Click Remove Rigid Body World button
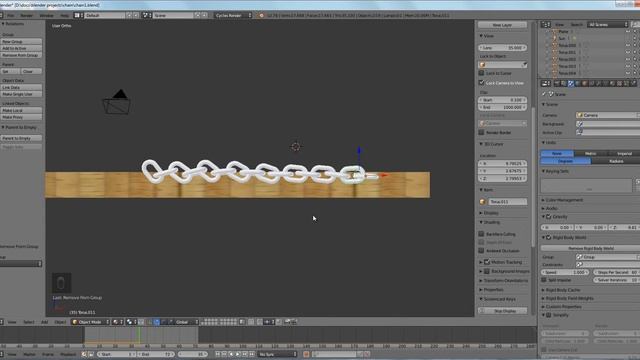Image resolution: width=640 pixels, height=360 pixels. (591, 248)
